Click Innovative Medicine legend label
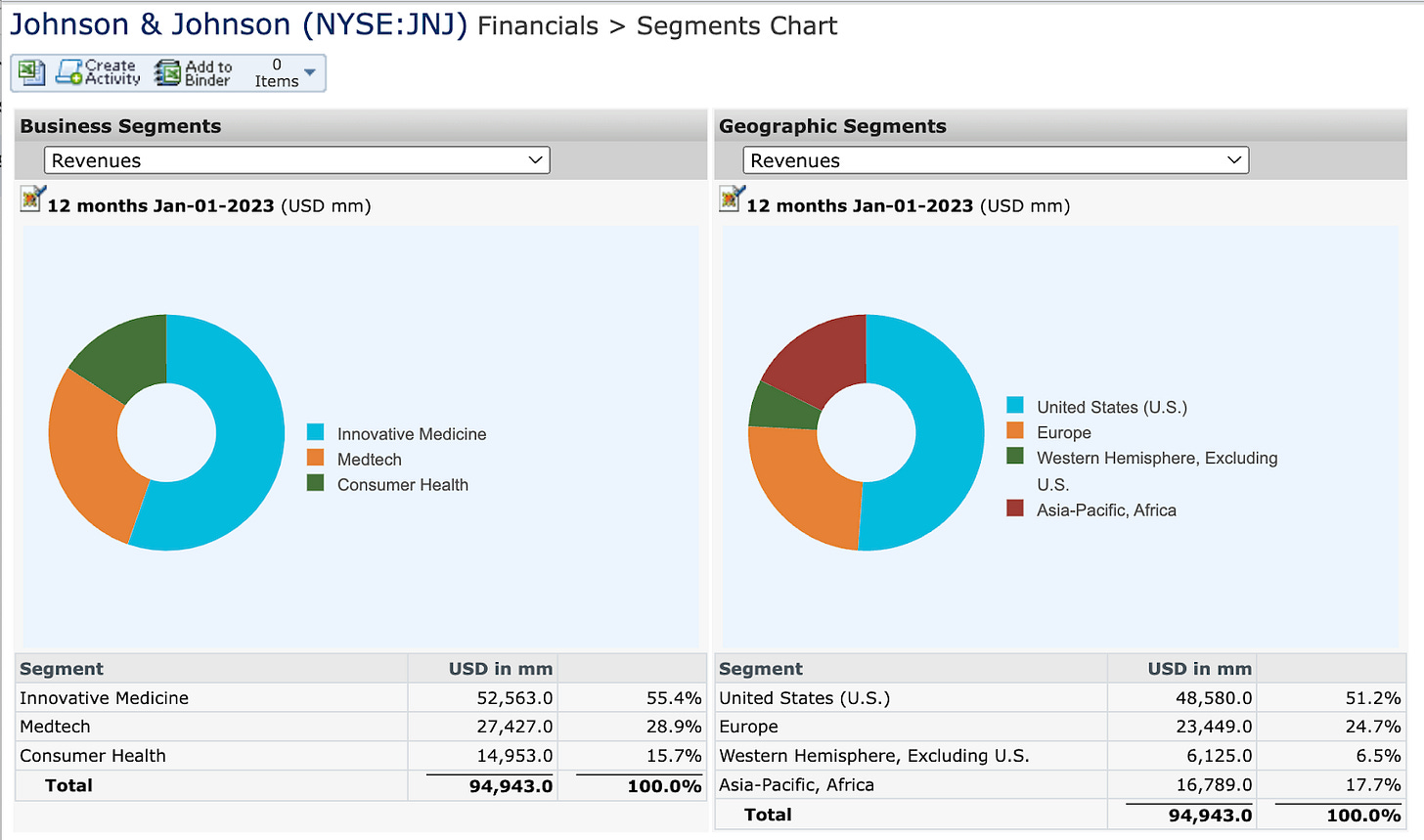The image size is (1424, 840). (x=412, y=434)
